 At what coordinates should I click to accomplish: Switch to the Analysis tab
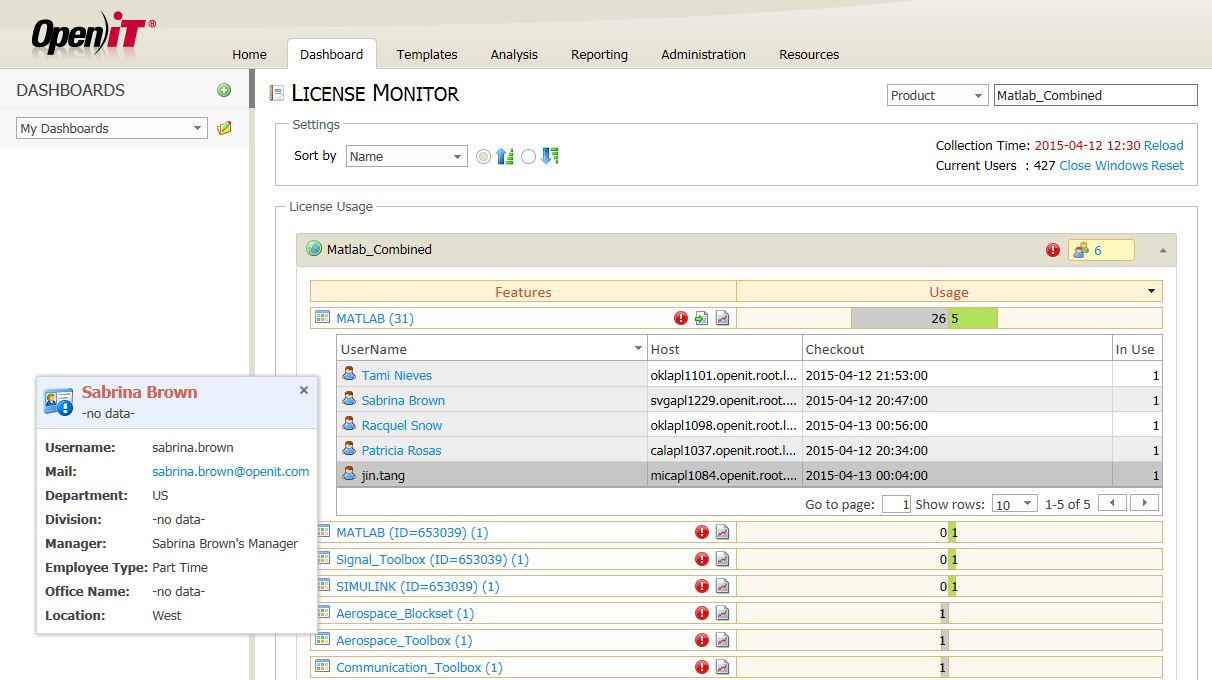(514, 54)
